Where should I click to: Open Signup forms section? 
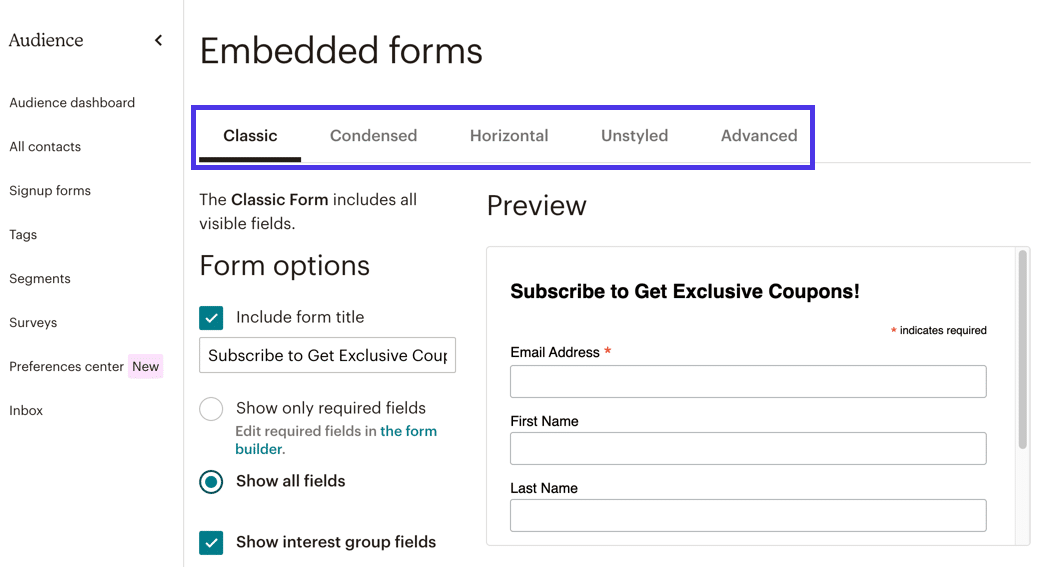pos(50,191)
